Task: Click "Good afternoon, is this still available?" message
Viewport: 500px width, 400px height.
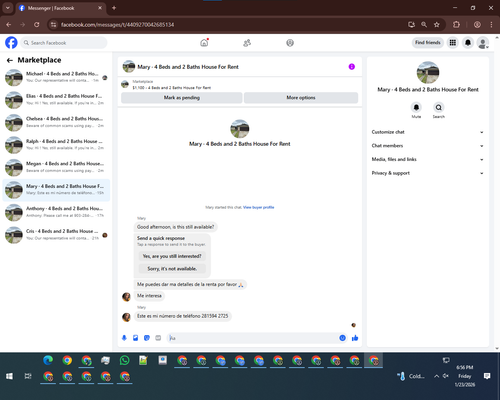Action: [176, 227]
